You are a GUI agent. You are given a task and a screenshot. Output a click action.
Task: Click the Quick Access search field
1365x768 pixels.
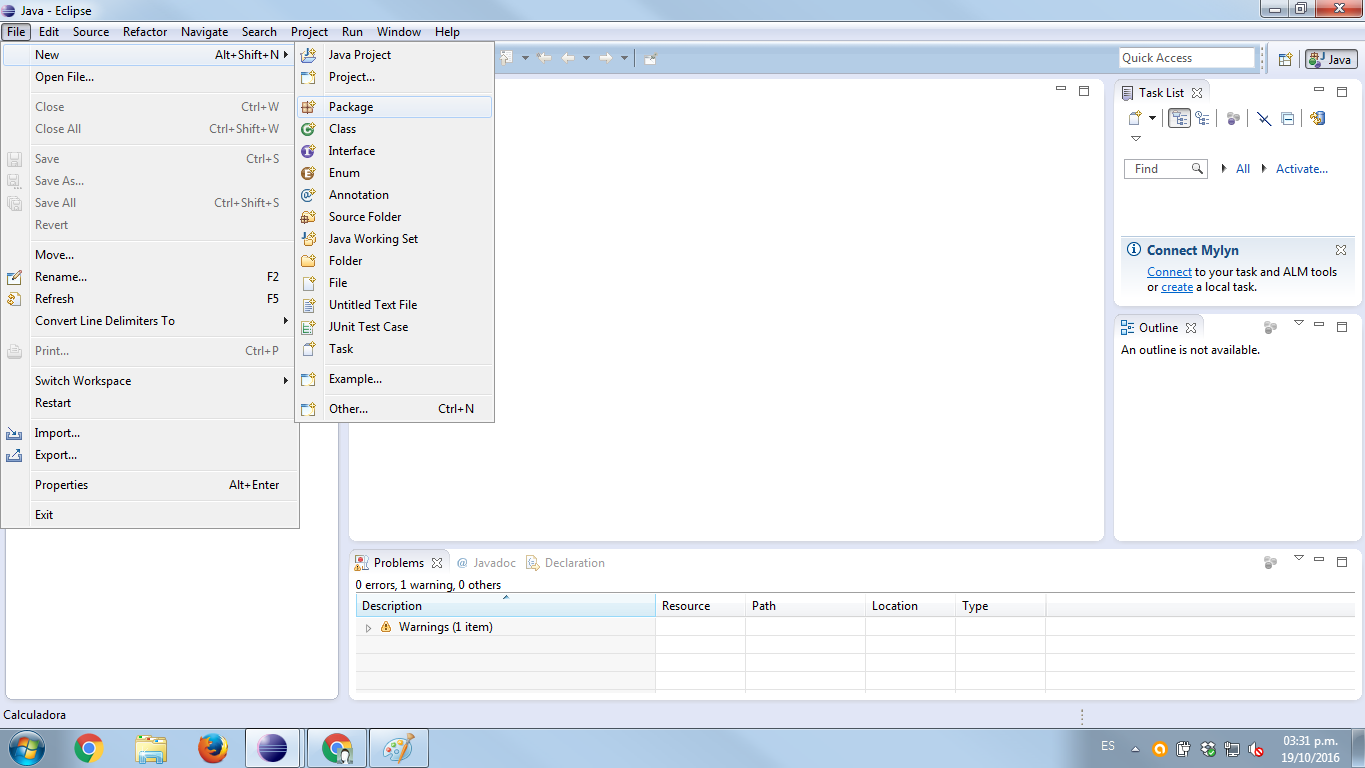coord(1185,58)
